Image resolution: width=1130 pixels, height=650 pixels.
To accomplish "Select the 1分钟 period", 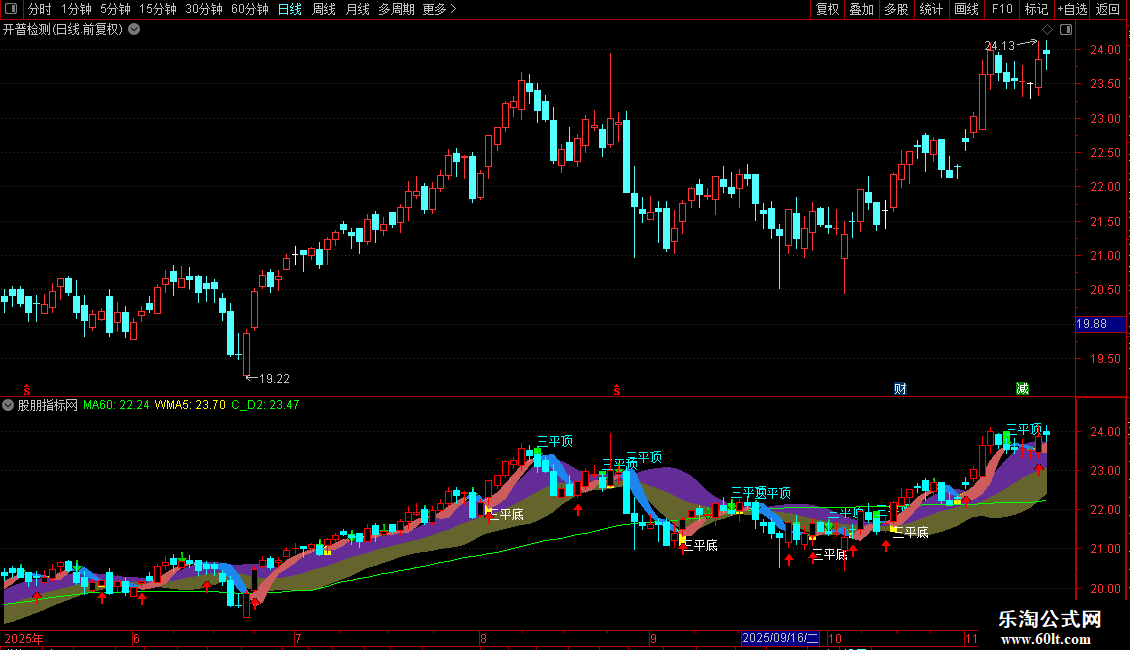I will tap(76, 9).
